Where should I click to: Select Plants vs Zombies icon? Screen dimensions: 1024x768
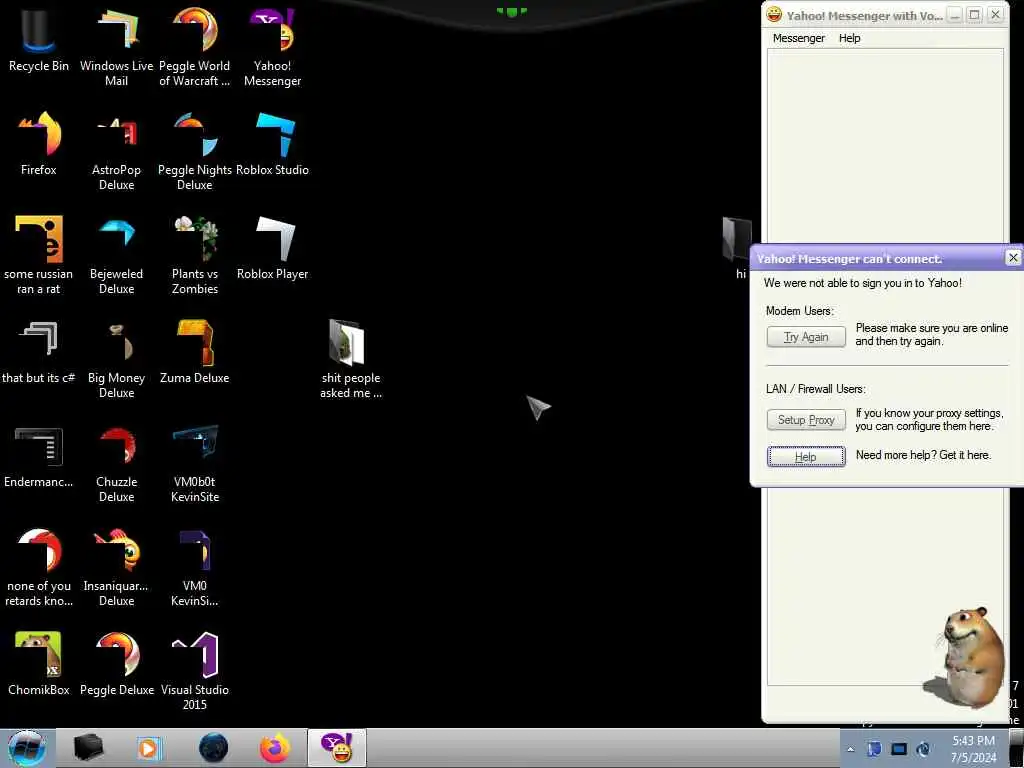(195, 255)
